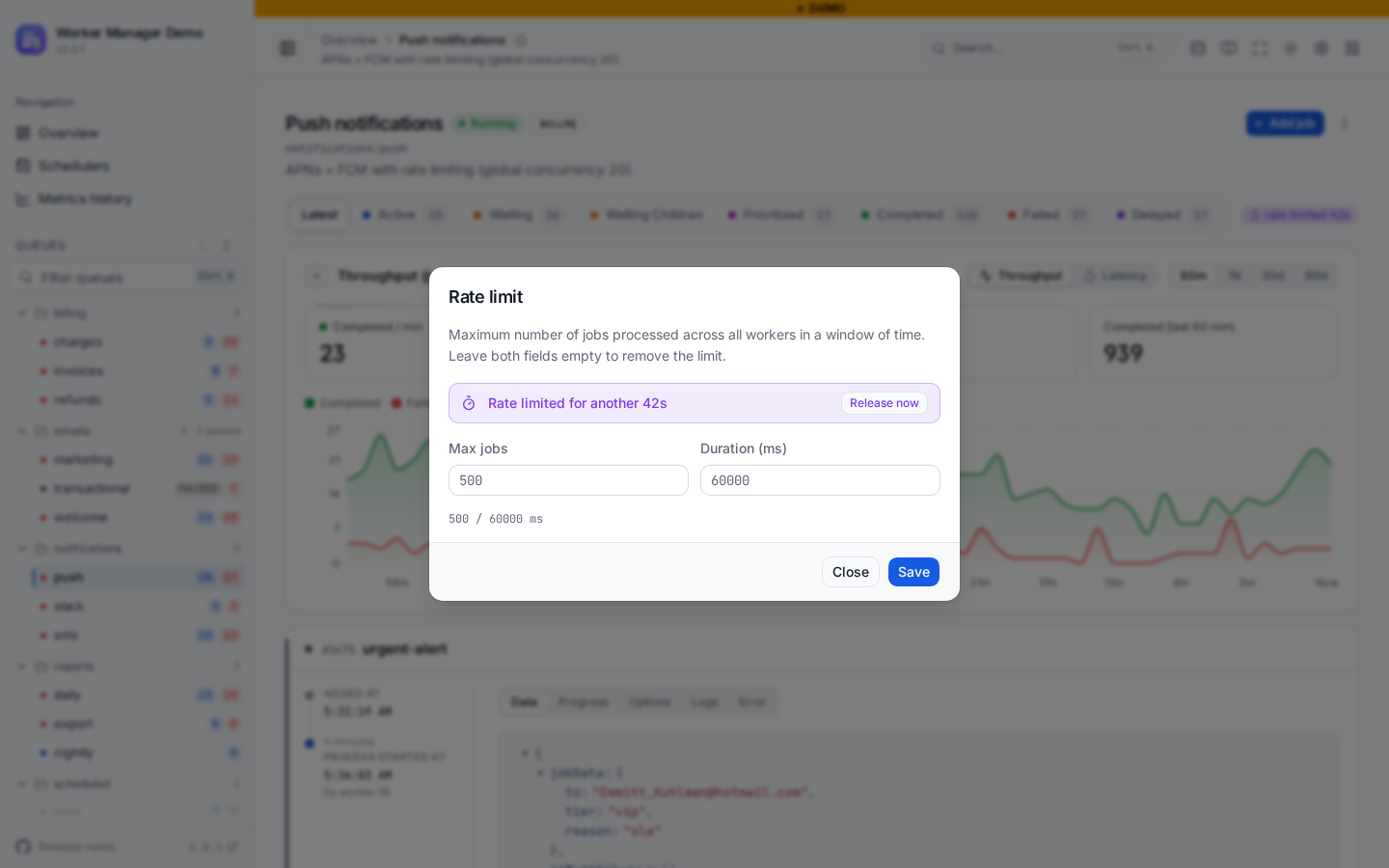The height and width of the screenshot is (868, 1389).
Task: Open Metrics history in the sidebar
Action: pos(85,199)
